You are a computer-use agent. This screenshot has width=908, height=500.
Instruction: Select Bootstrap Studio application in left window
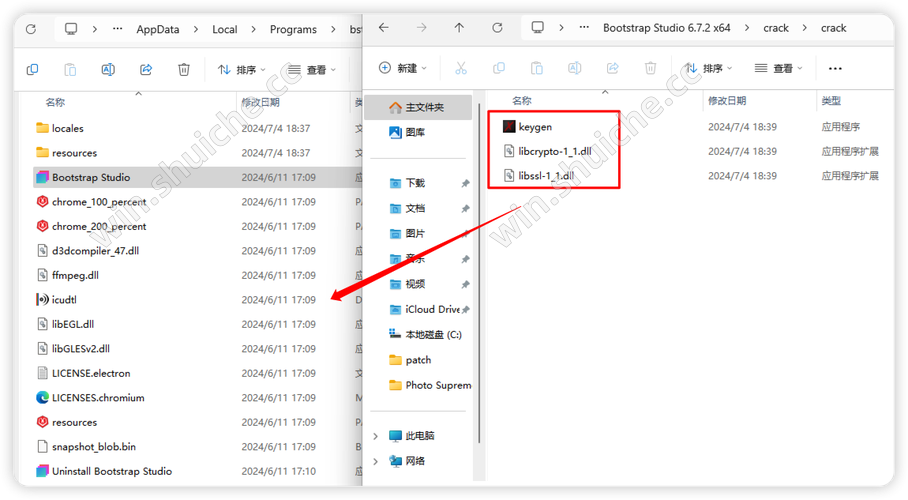pyautogui.click(x=197, y=177)
